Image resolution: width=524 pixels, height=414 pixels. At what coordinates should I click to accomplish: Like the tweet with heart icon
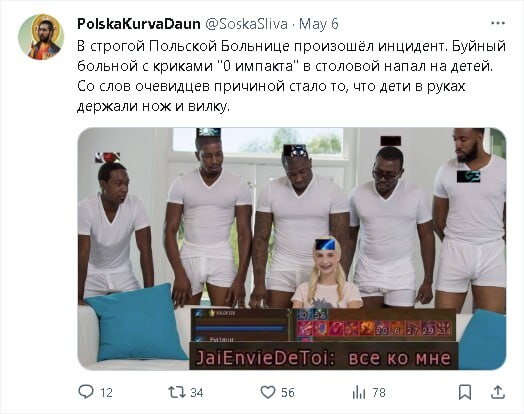(268, 392)
